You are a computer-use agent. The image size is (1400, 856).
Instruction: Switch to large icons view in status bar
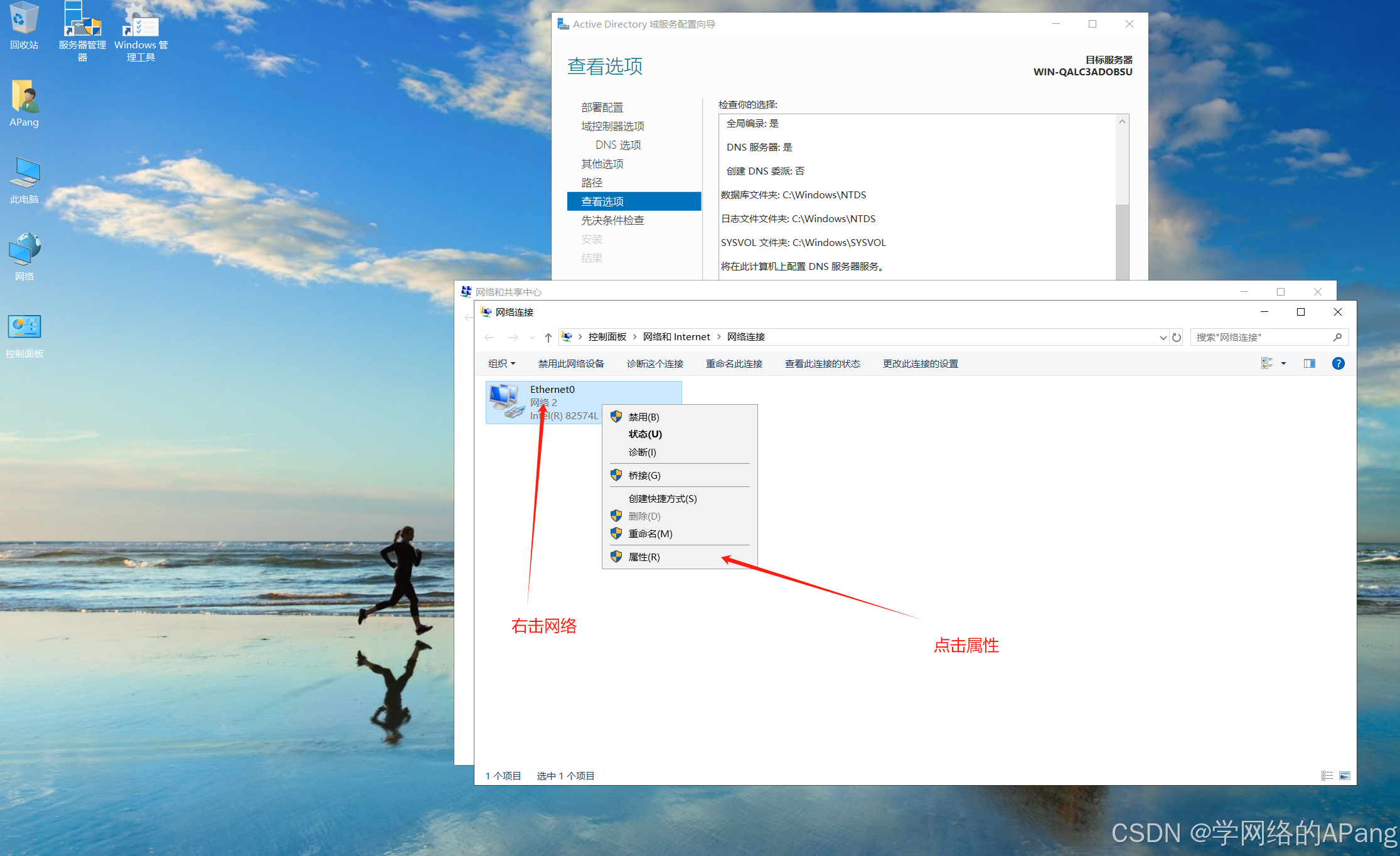pyautogui.click(x=1344, y=776)
